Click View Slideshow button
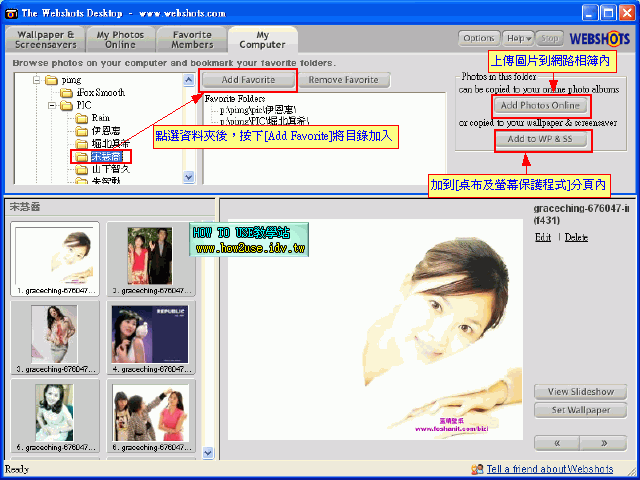The height and width of the screenshot is (480, 640). (x=580, y=392)
